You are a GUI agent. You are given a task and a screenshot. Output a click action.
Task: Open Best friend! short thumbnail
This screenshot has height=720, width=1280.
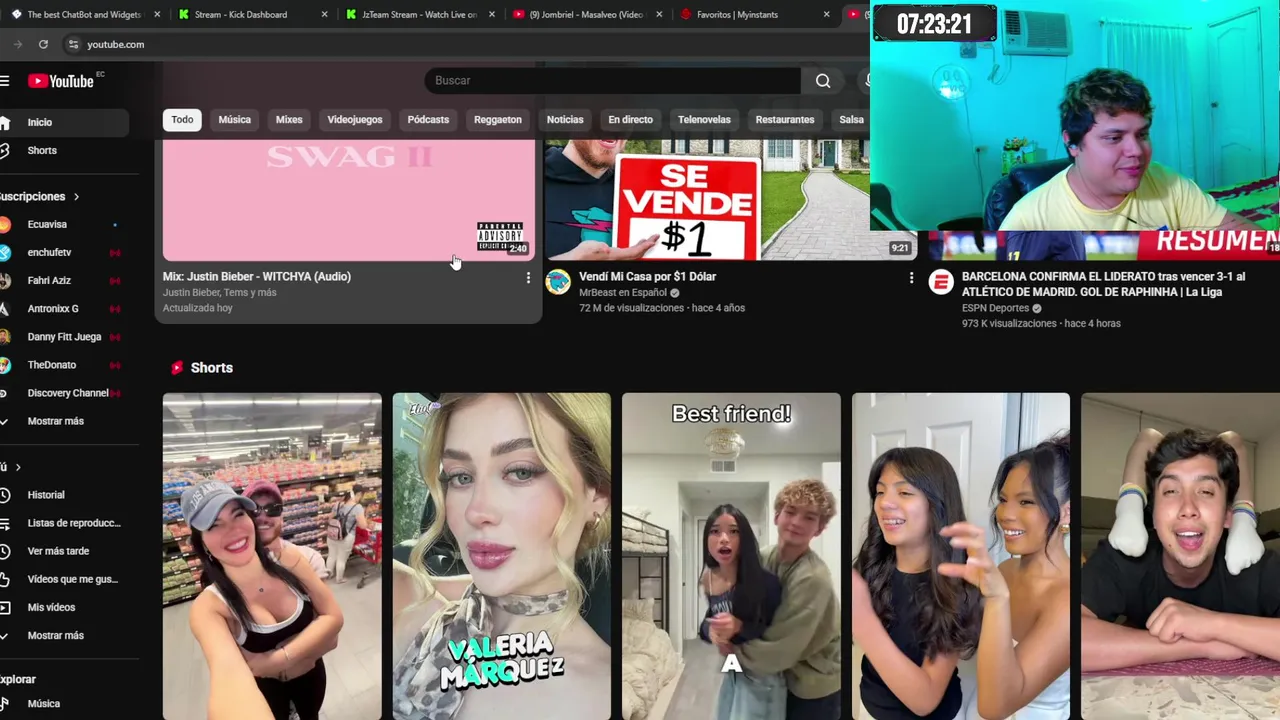[731, 556]
